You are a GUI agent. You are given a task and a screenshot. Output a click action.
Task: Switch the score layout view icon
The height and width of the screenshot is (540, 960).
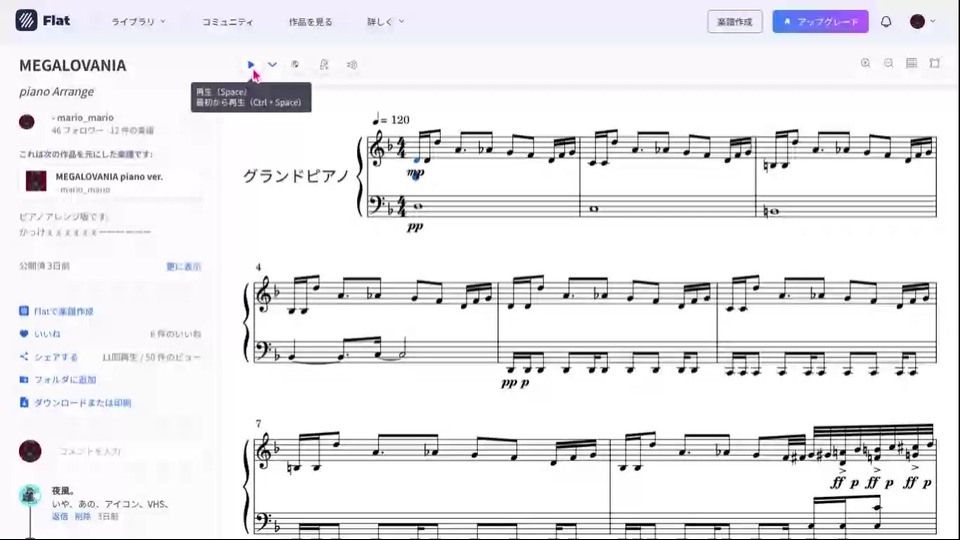[912, 63]
